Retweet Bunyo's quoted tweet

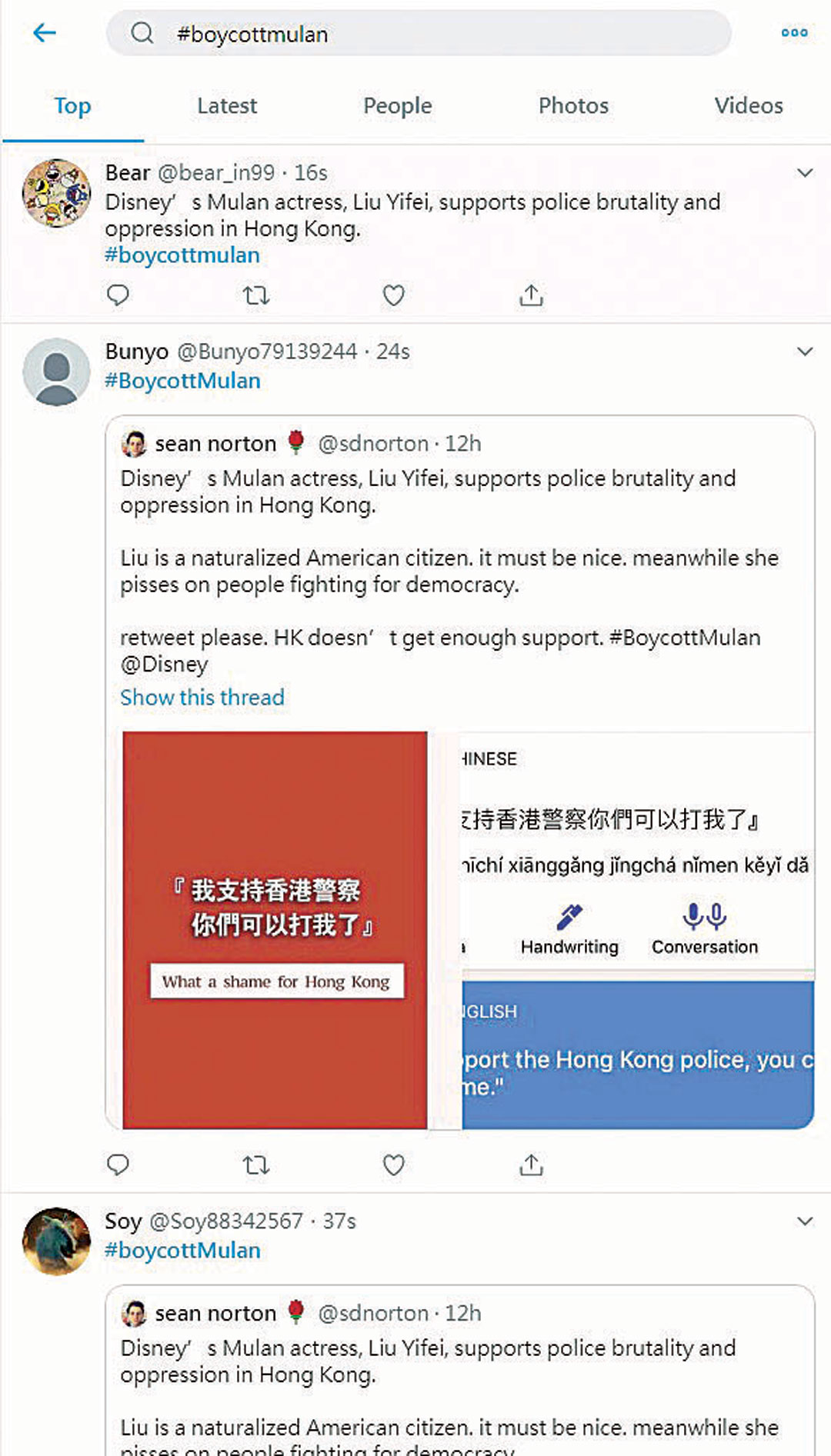[255, 1165]
